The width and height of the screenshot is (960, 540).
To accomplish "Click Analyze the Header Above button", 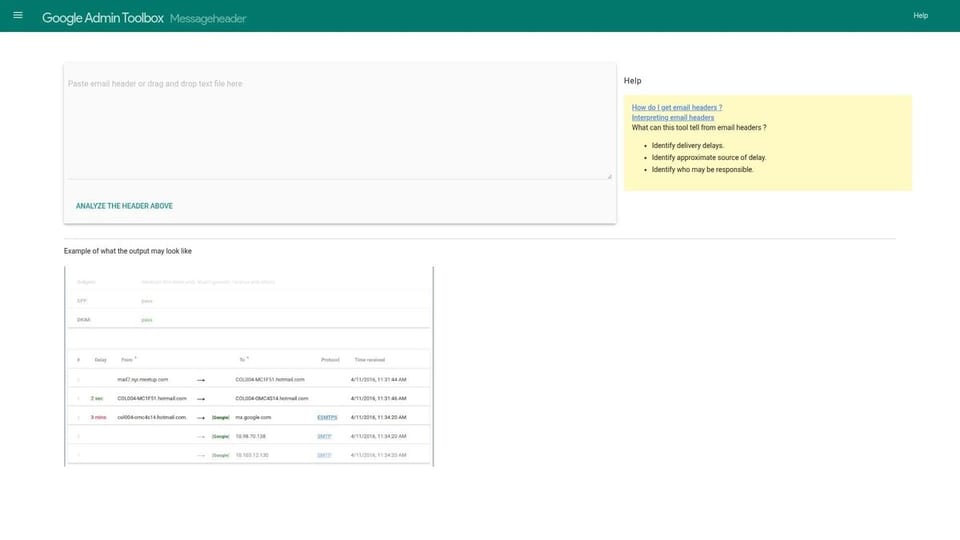I will coord(124,206).
